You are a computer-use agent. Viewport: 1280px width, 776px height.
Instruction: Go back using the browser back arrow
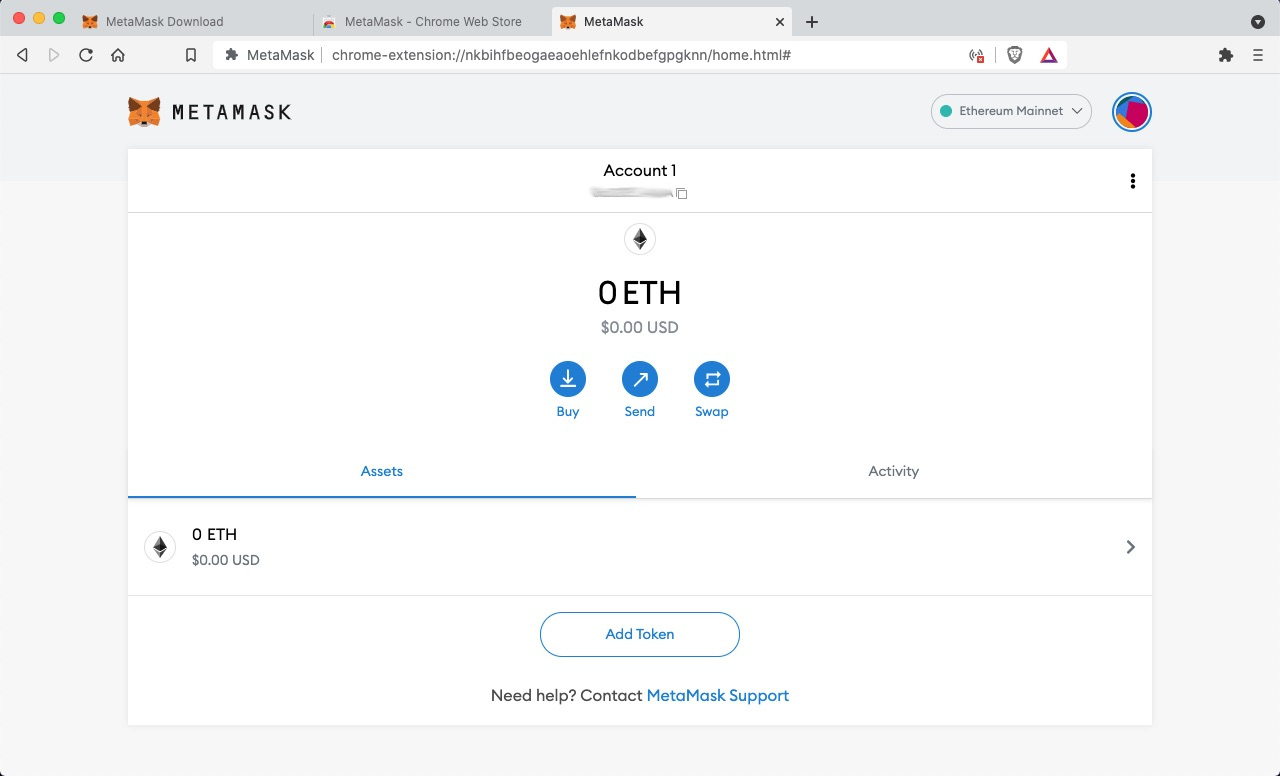tap(22, 55)
